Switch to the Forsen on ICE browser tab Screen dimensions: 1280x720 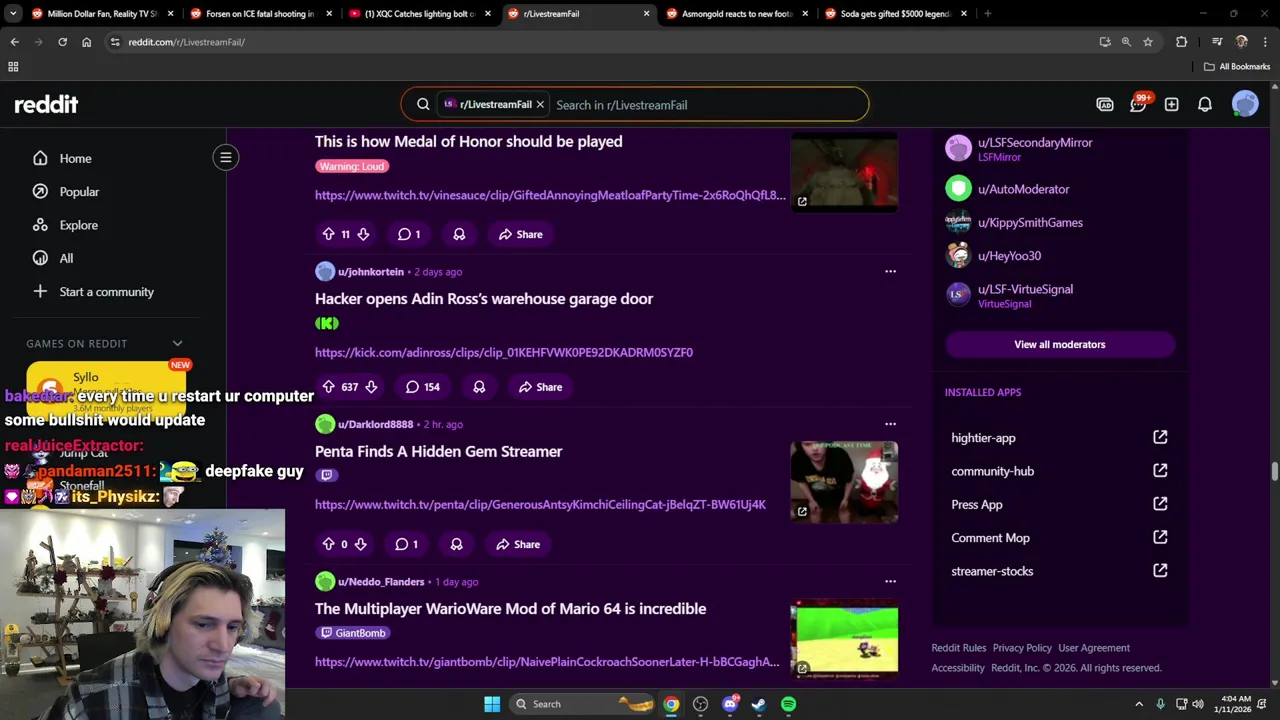[x=260, y=14]
